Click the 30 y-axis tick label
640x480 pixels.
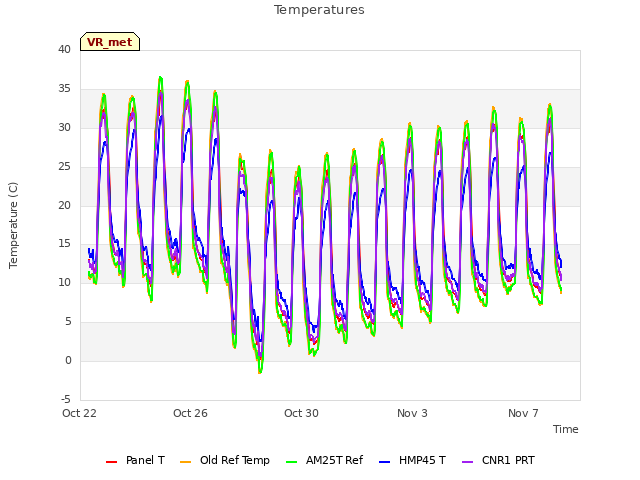pyautogui.click(x=64, y=127)
